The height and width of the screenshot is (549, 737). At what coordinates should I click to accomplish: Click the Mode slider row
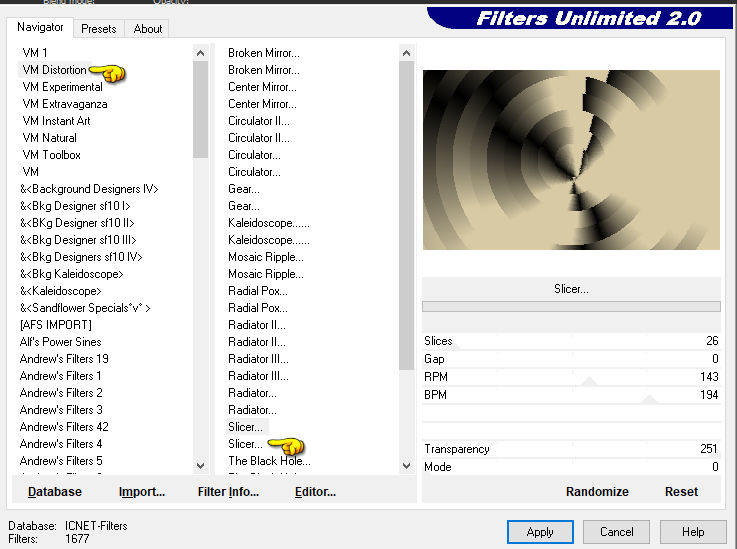coord(571,467)
